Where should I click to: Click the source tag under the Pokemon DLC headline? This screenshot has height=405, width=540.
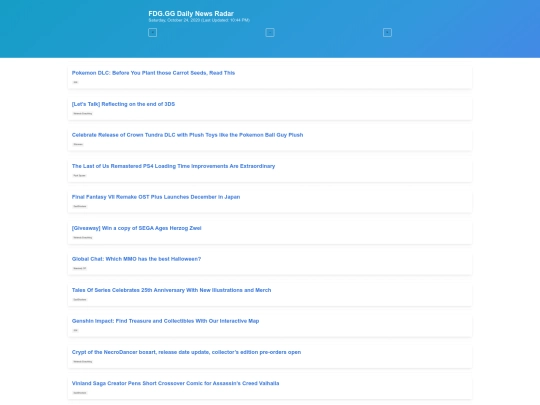tap(75, 82)
